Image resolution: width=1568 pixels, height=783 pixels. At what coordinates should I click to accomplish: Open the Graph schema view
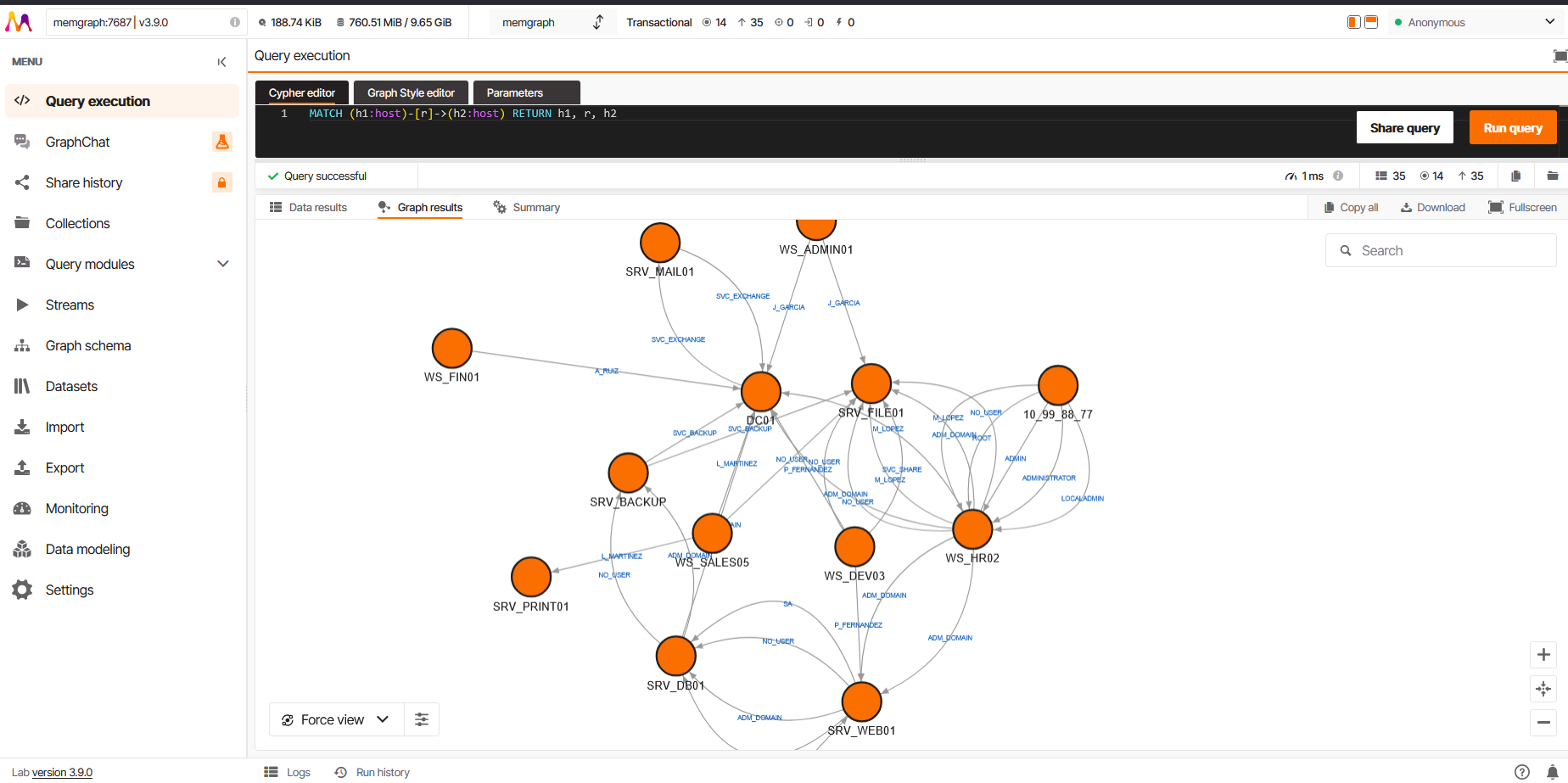coord(87,345)
